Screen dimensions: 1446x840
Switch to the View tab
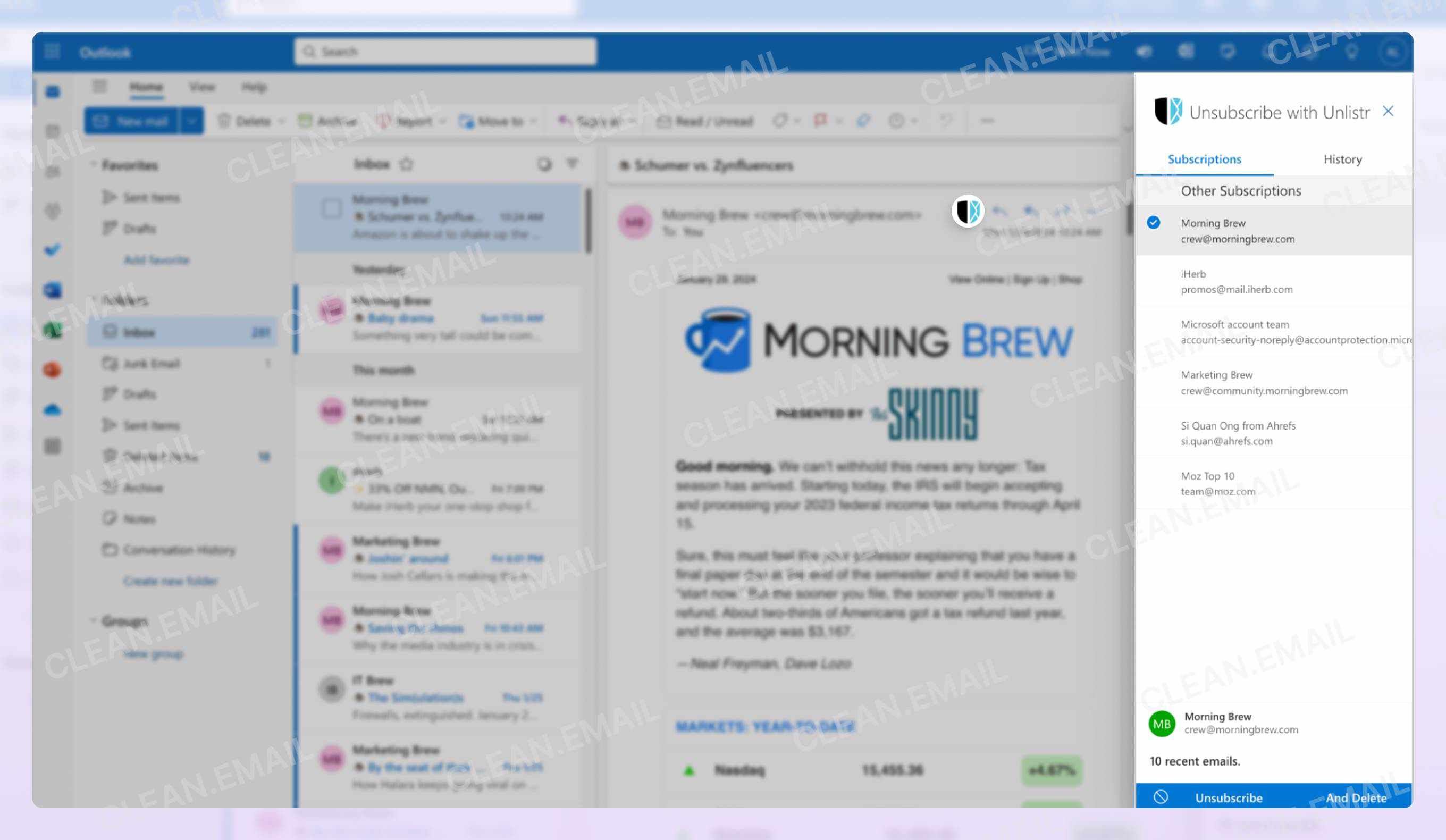(x=203, y=87)
